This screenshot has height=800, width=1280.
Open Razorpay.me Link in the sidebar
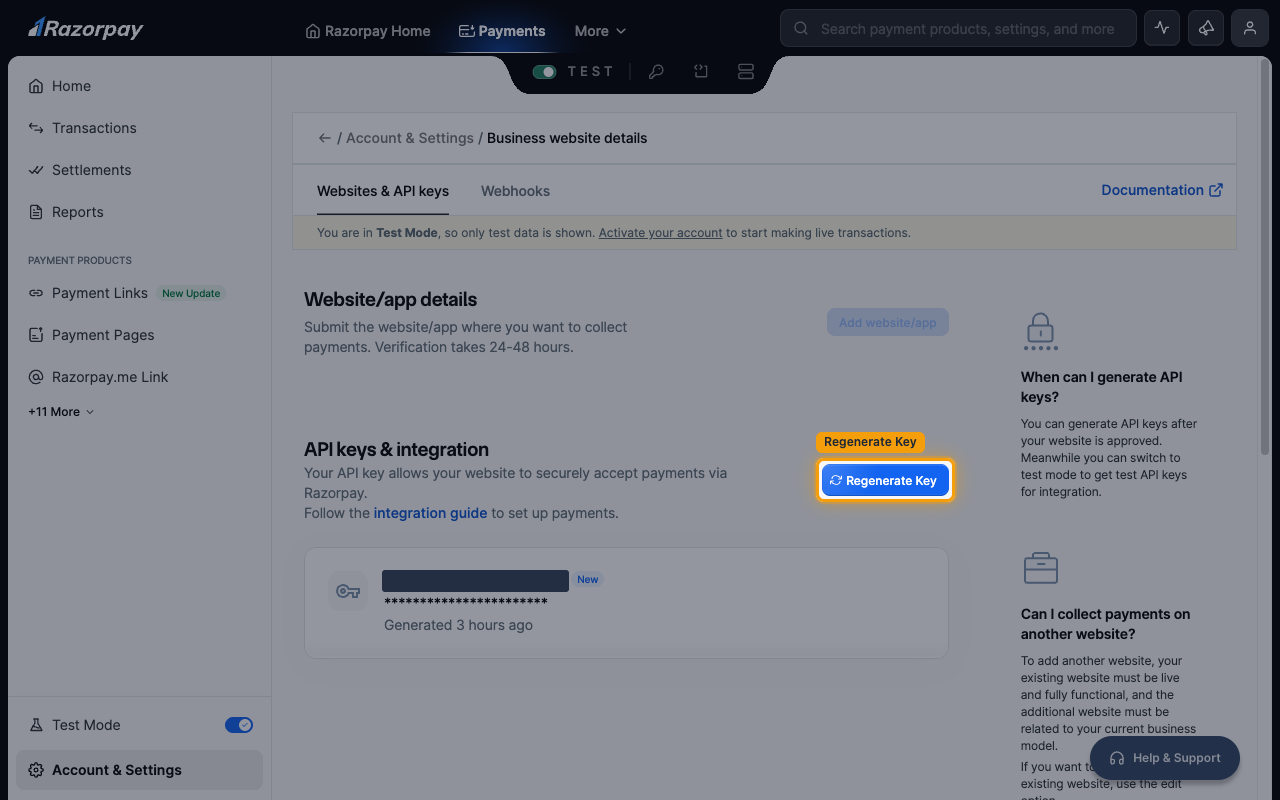(x=139, y=377)
